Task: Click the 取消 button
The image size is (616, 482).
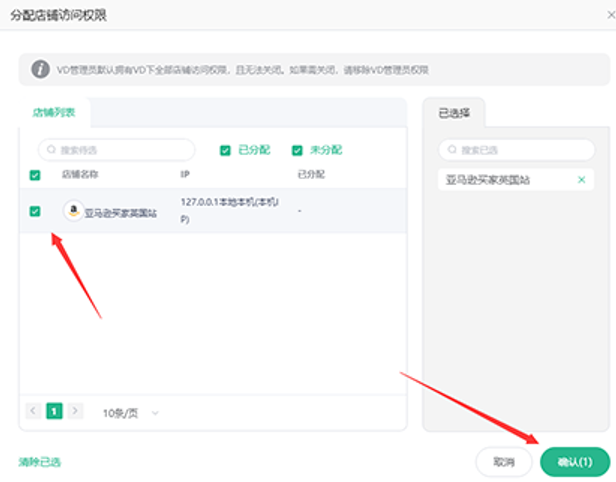Action: [504, 462]
